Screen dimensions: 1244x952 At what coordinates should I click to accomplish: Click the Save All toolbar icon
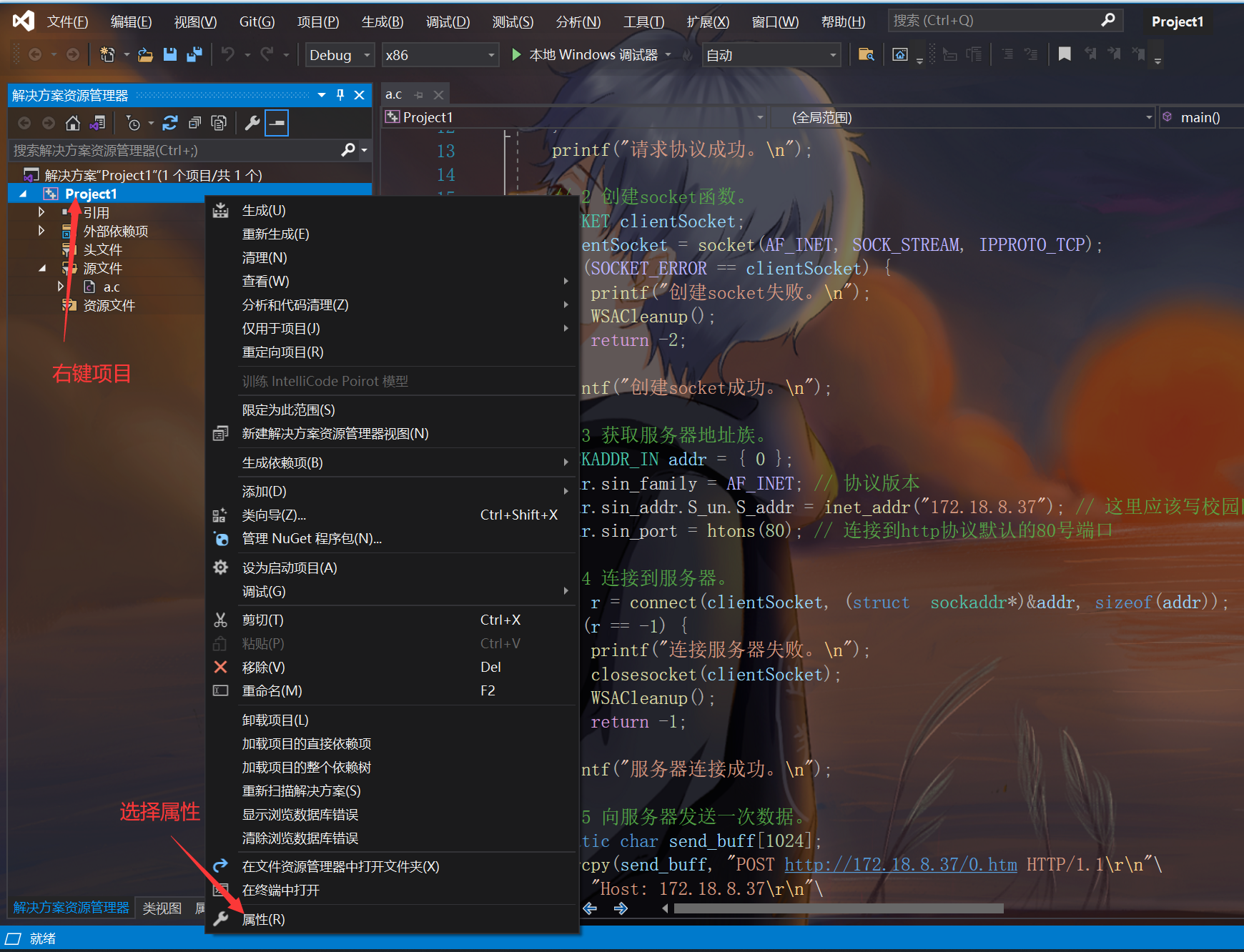coord(194,54)
